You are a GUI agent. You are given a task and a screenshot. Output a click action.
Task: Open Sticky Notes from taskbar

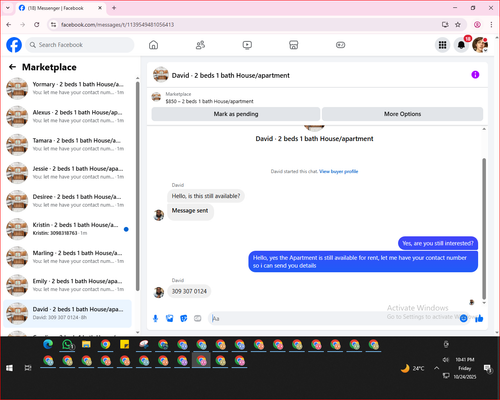pyautogui.click(x=124, y=344)
